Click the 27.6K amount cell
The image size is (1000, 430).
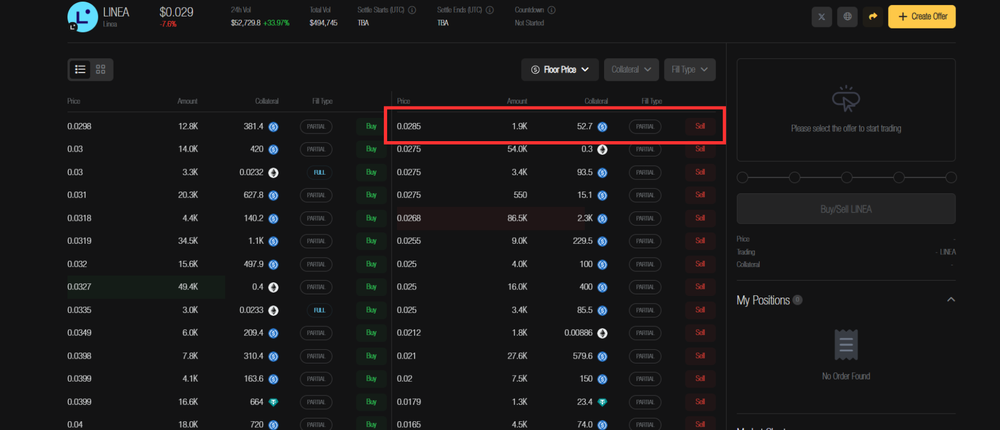[517, 356]
